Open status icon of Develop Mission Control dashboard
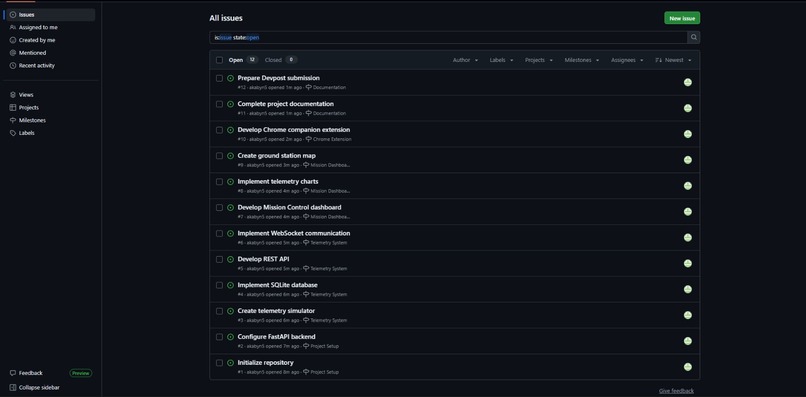Screen dimensions: 806x397 tap(230, 208)
